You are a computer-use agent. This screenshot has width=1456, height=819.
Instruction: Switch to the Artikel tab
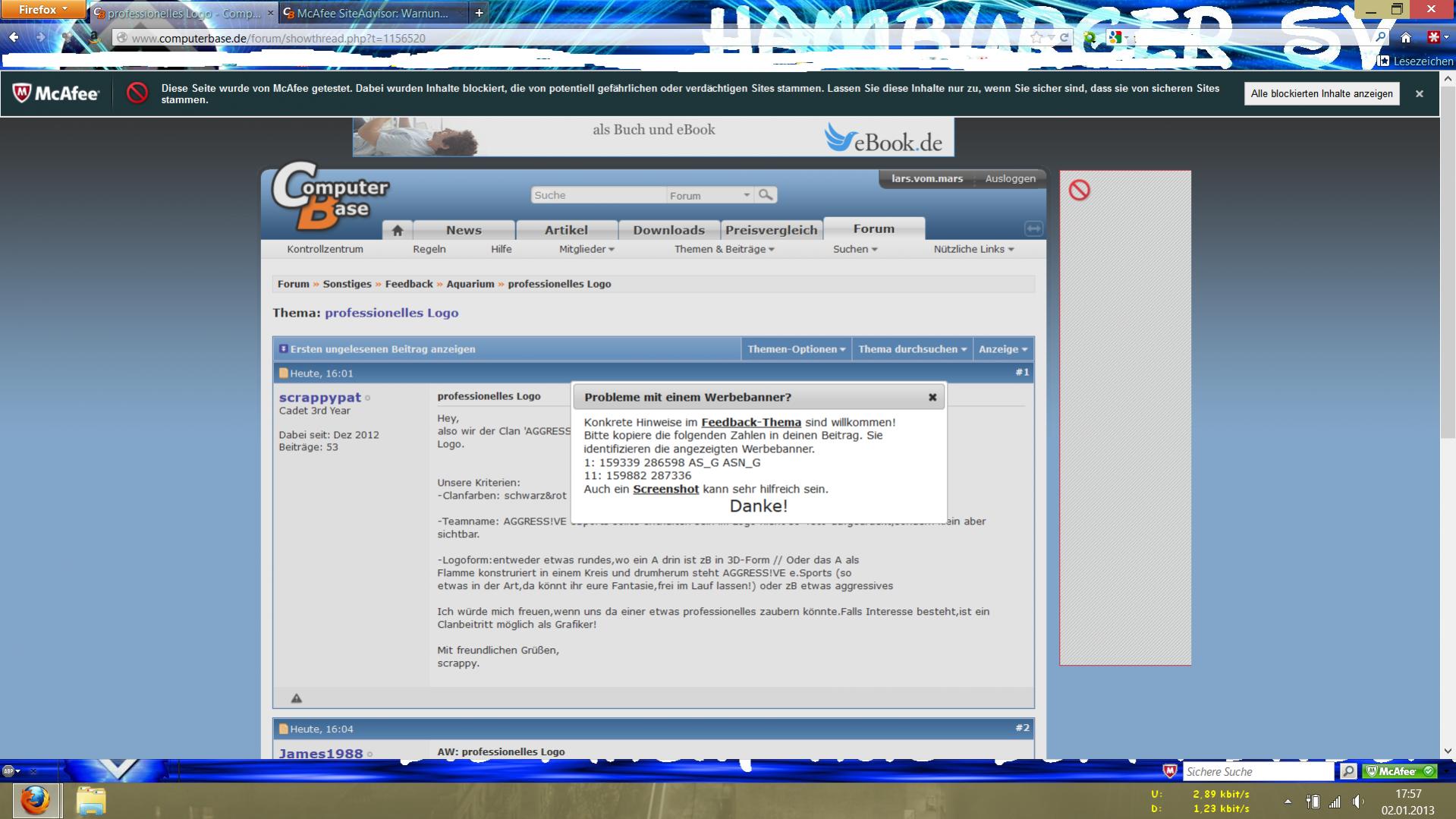(566, 230)
